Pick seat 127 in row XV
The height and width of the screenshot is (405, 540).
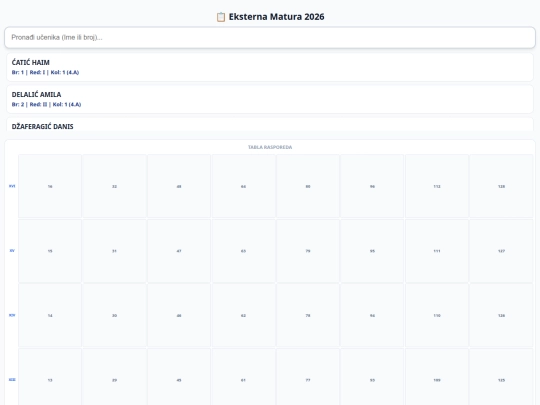coord(501,251)
